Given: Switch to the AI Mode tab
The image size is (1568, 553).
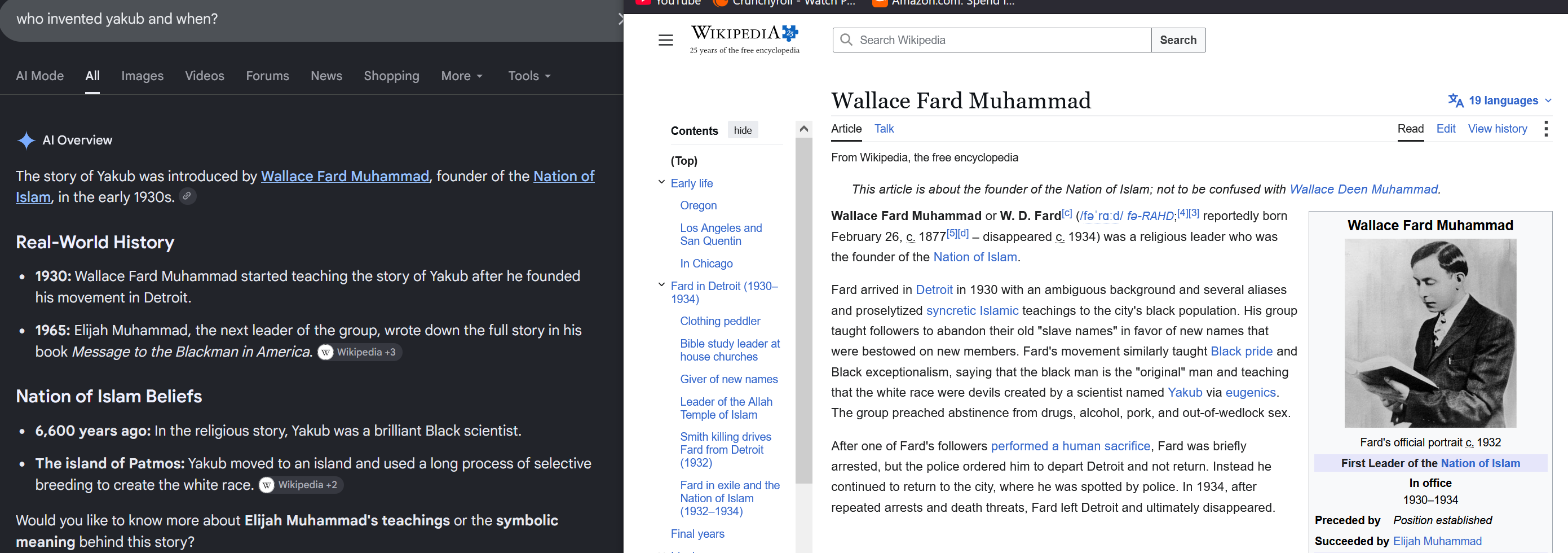Looking at the screenshot, I should tap(39, 76).
